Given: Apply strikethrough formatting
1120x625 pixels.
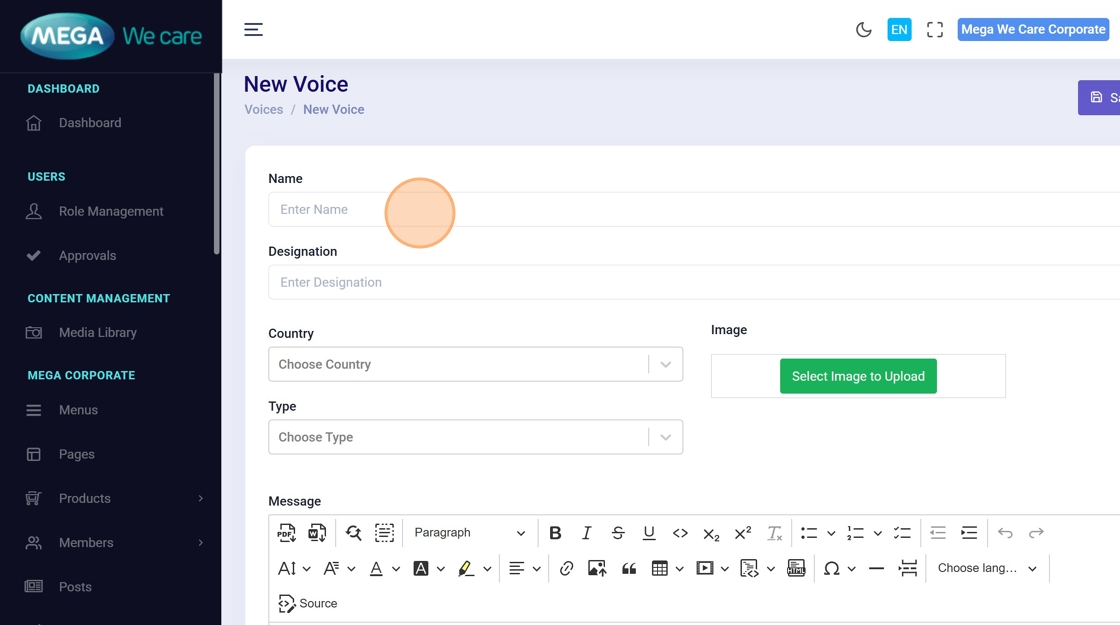Looking at the screenshot, I should tap(618, 533).
